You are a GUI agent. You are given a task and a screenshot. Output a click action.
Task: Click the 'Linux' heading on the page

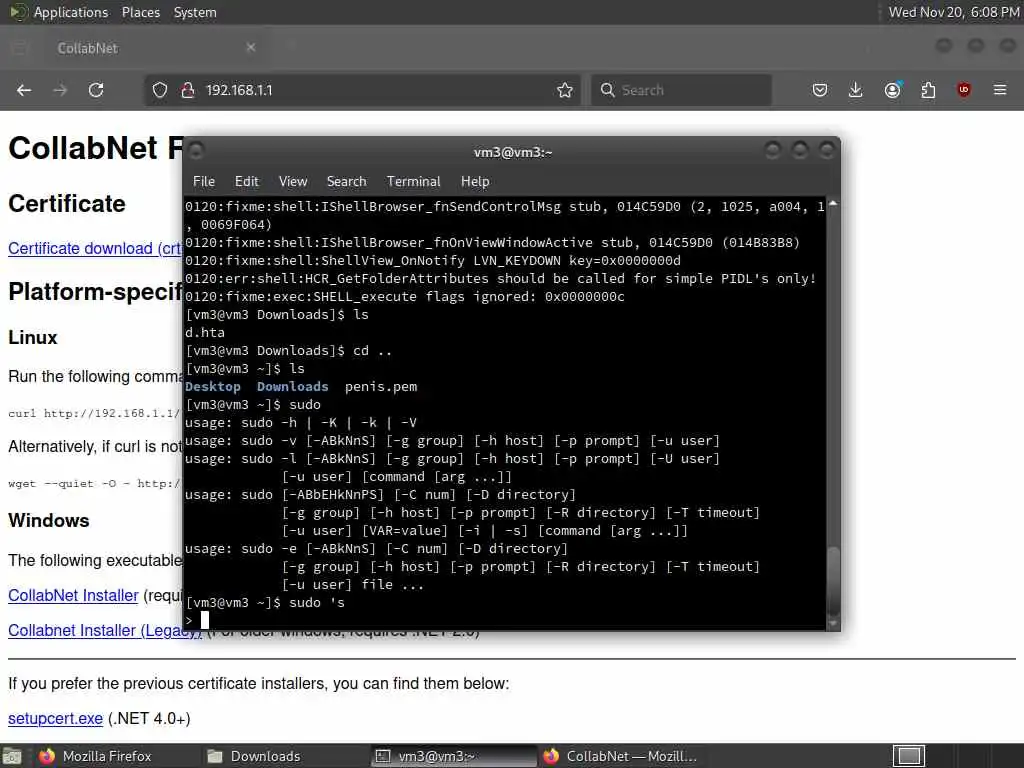pos(33,338)
